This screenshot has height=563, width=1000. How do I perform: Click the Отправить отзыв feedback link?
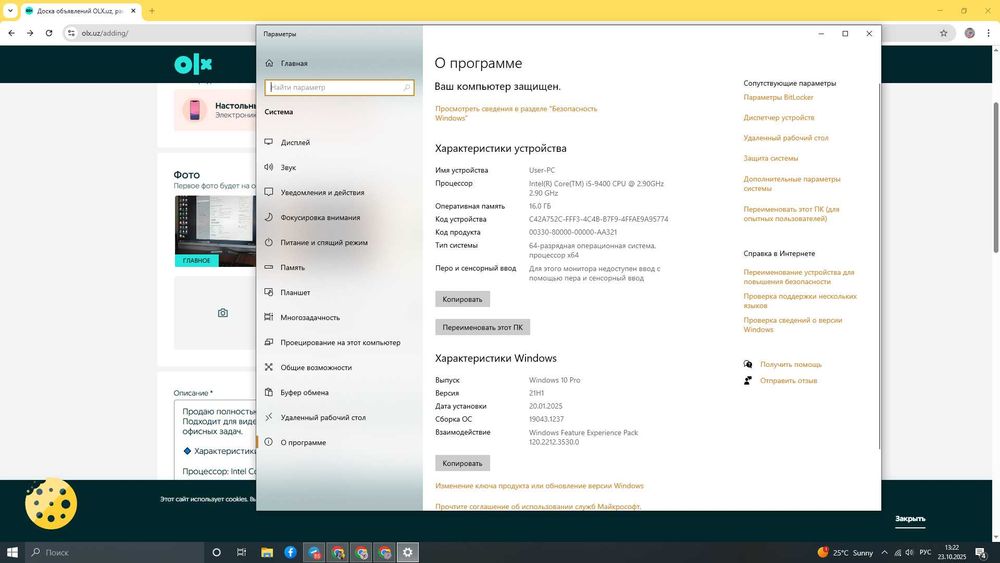pyautogui.click(x=788, y=381)
